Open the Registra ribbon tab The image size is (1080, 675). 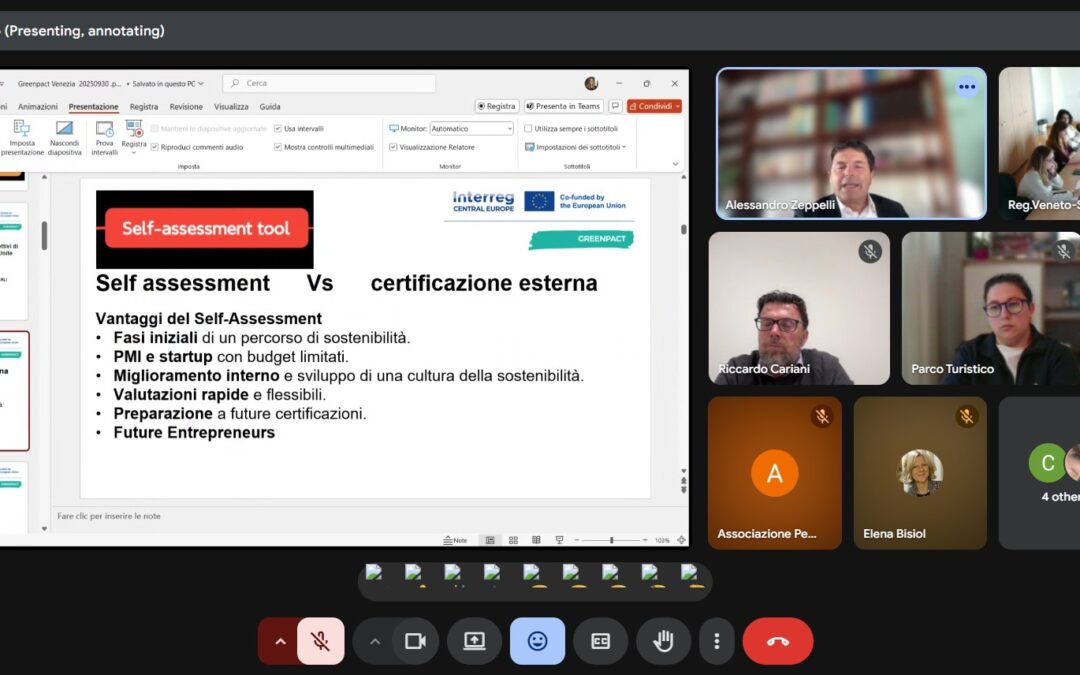click(143, 106)
